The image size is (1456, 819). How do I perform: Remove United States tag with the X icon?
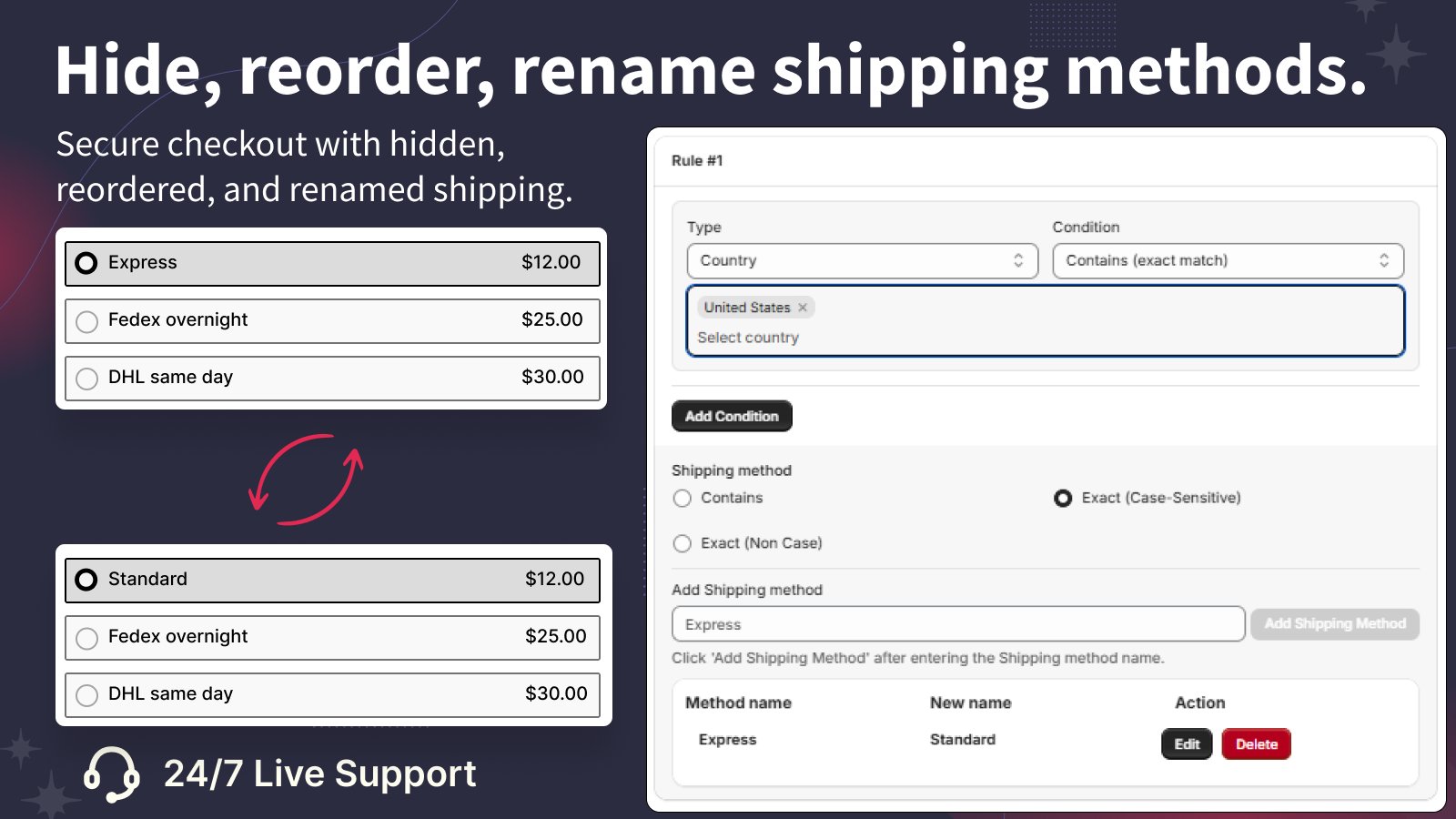tap(803, 308)
